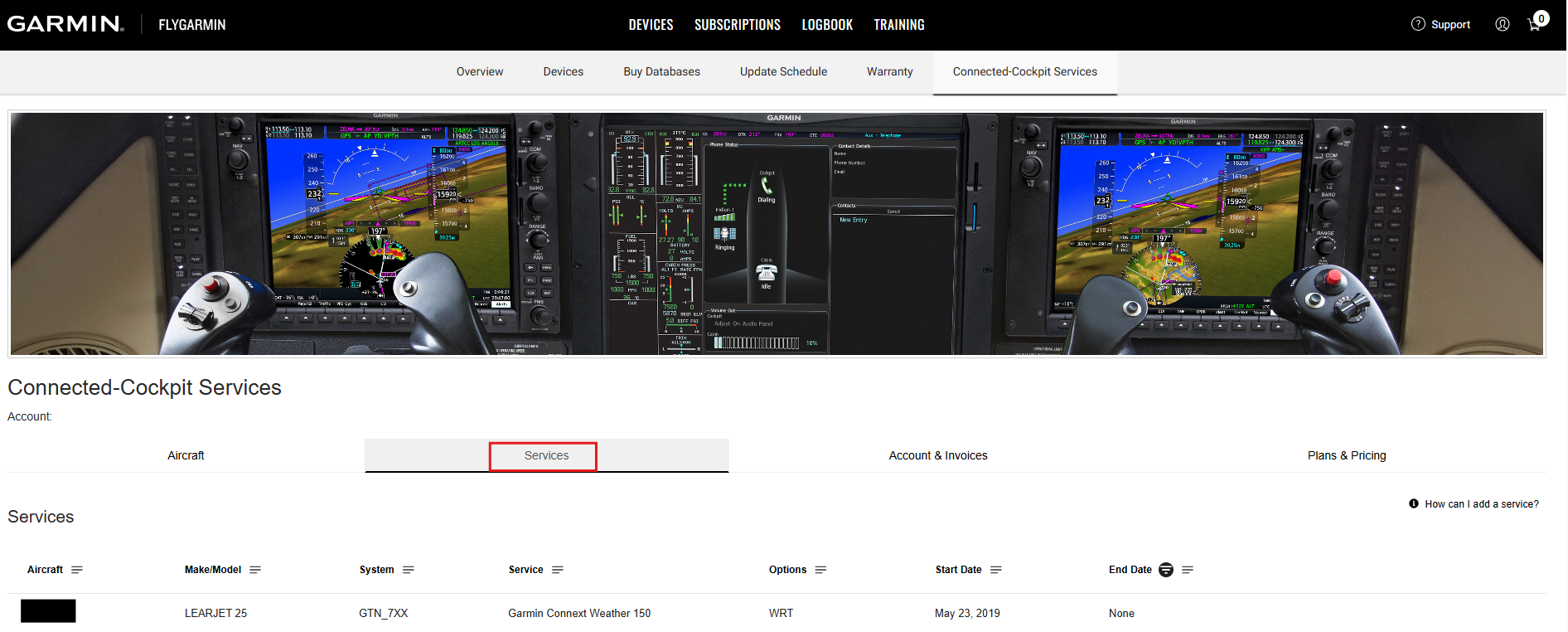
Task: Click the GTN_7XX system cell
Action: pos(384,614)
